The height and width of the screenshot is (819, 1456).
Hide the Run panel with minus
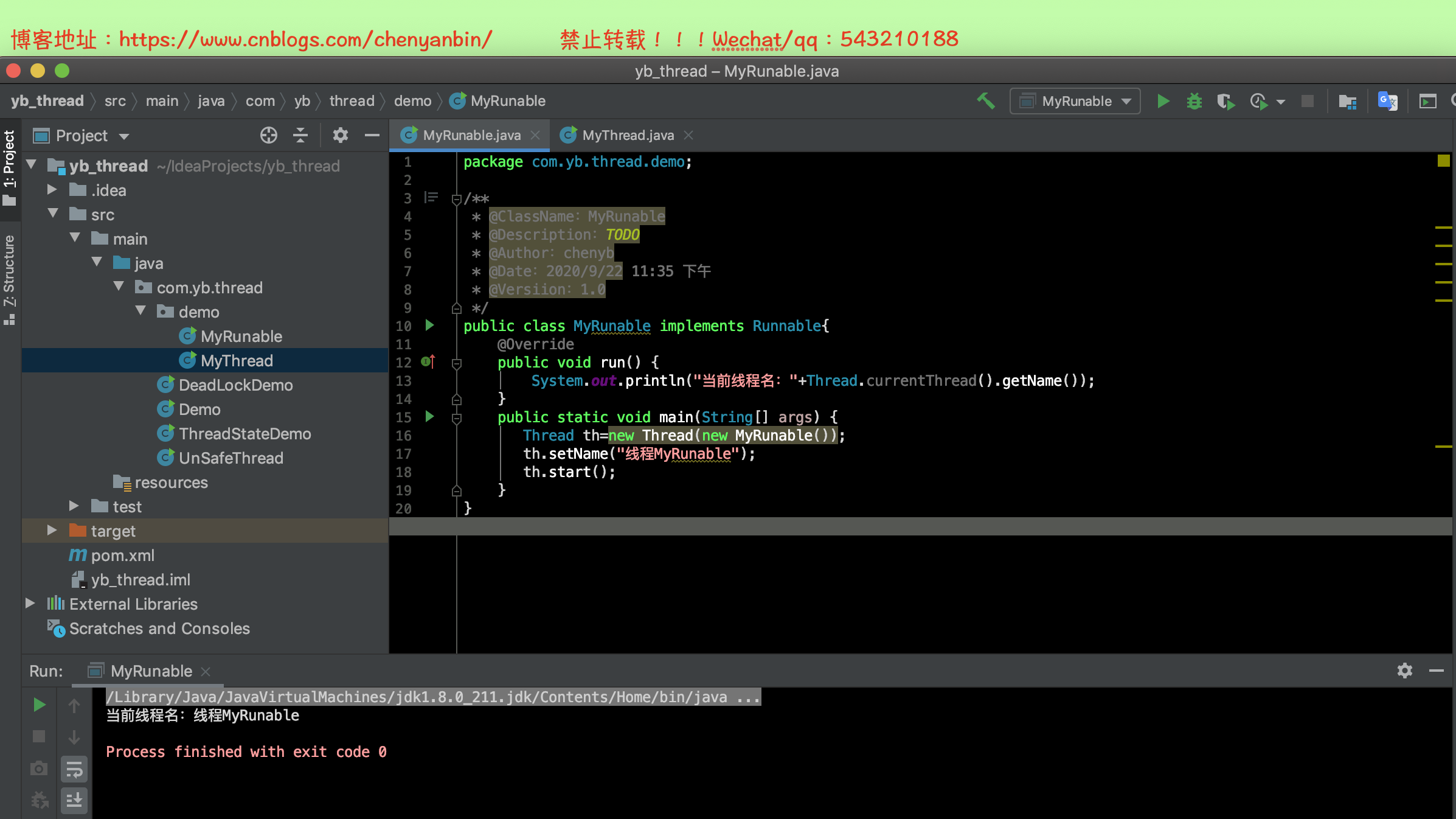pyautogui.click(x=1437, y=671)
